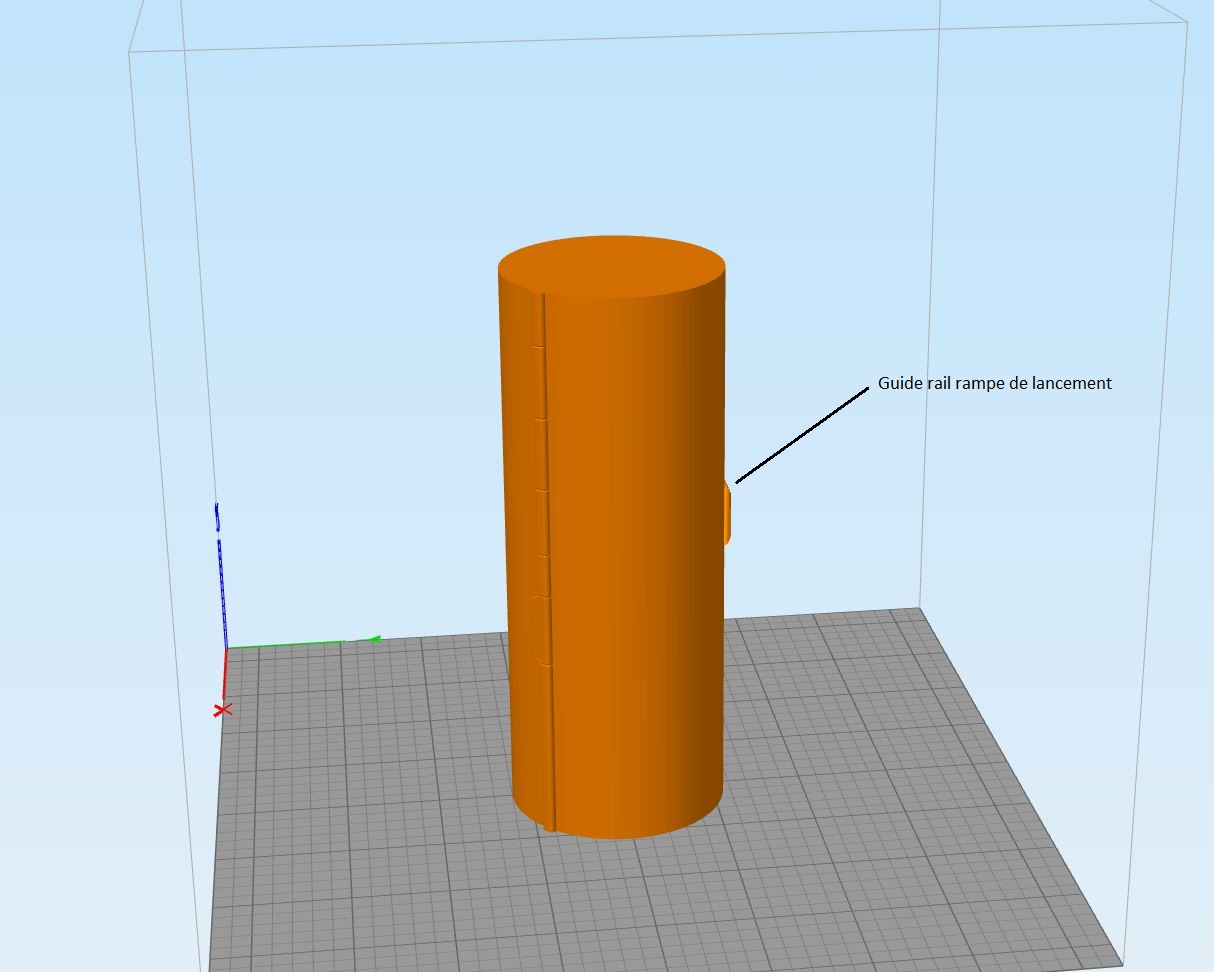Screen dimensions: 1214x972
Task: Click the build volume's top left corner
Action: [x=130, y=50]
